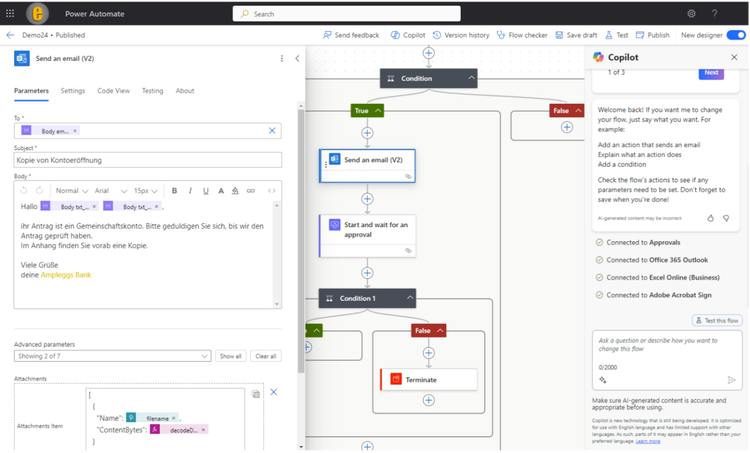
Task: Collapse the Condition 1 card
Action: [410, 298]
